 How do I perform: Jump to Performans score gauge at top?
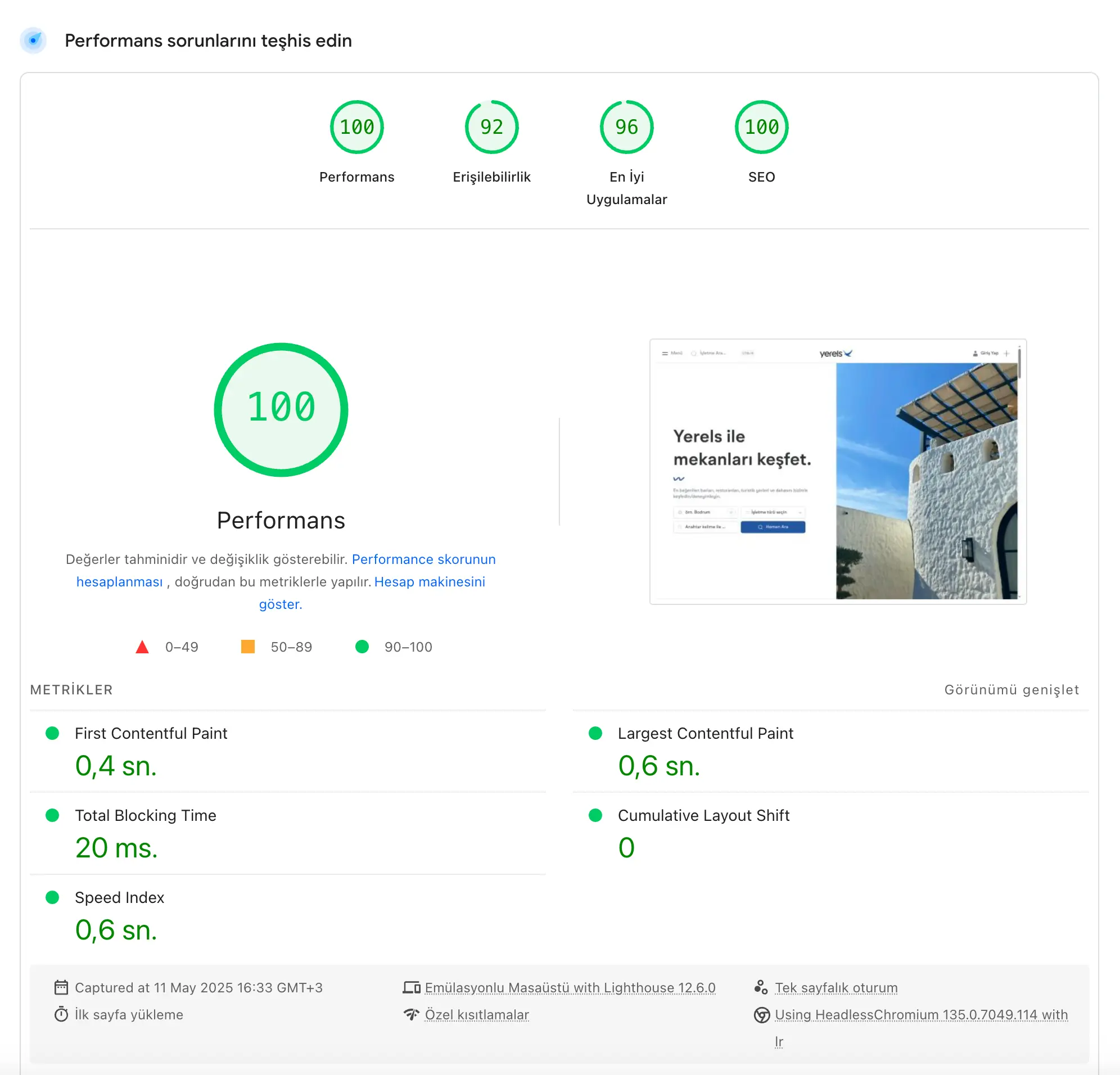(356, 127)
